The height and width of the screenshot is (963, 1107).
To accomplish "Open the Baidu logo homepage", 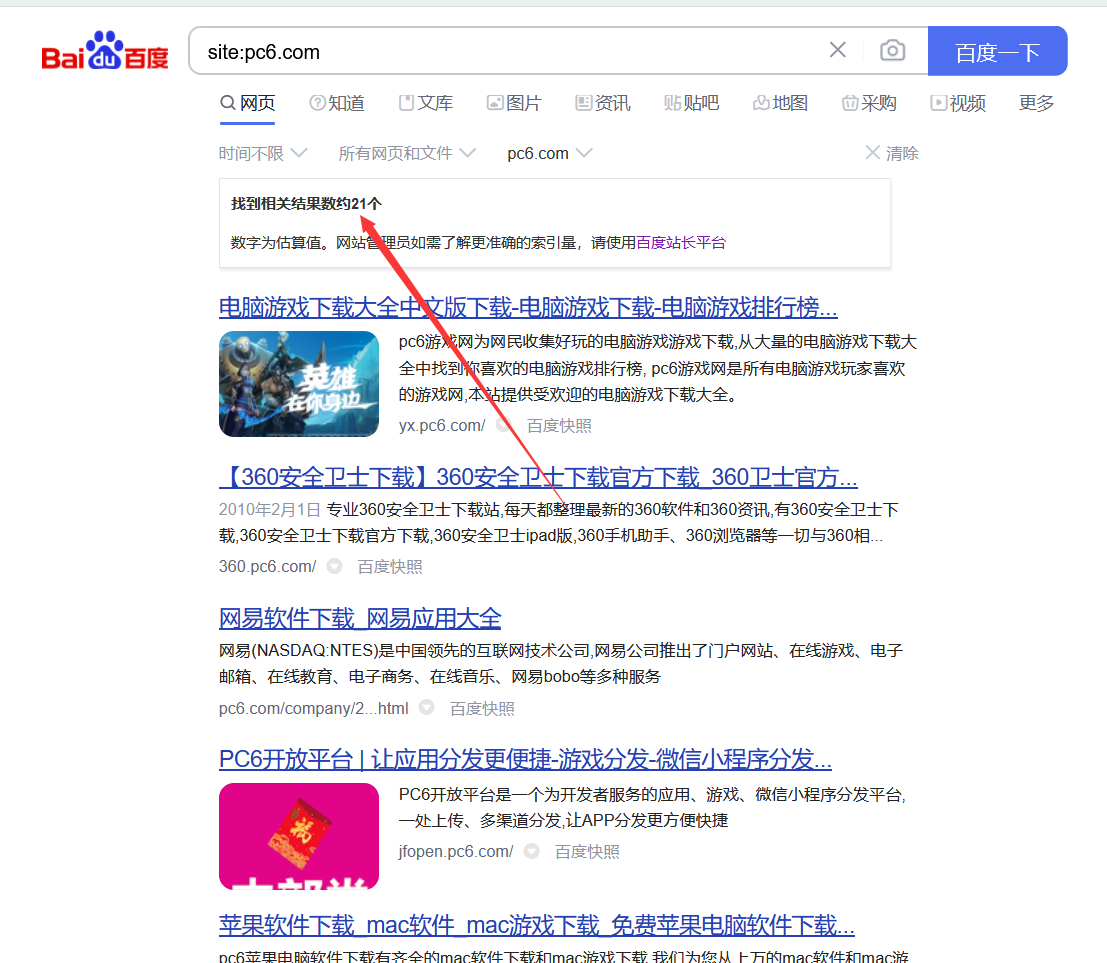I will (104, 51).
